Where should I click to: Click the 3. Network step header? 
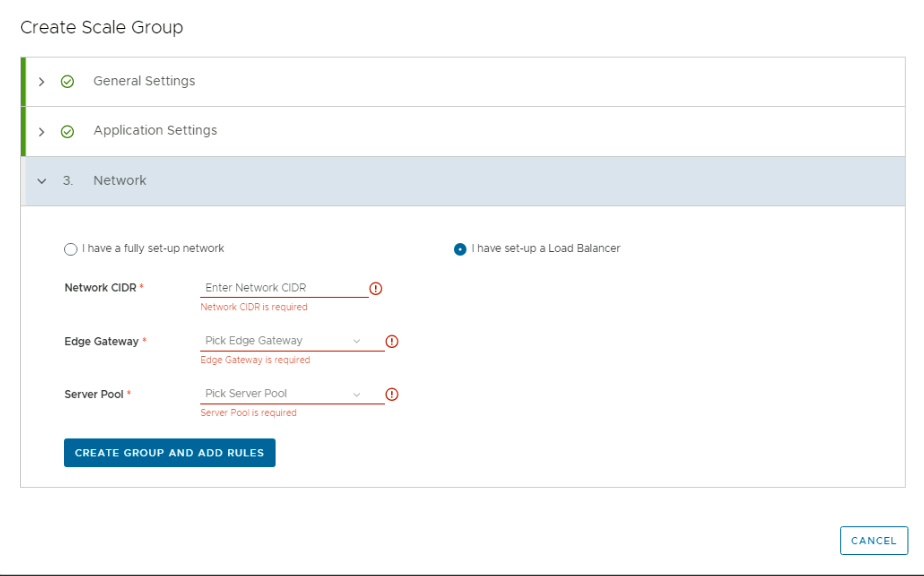119,181
